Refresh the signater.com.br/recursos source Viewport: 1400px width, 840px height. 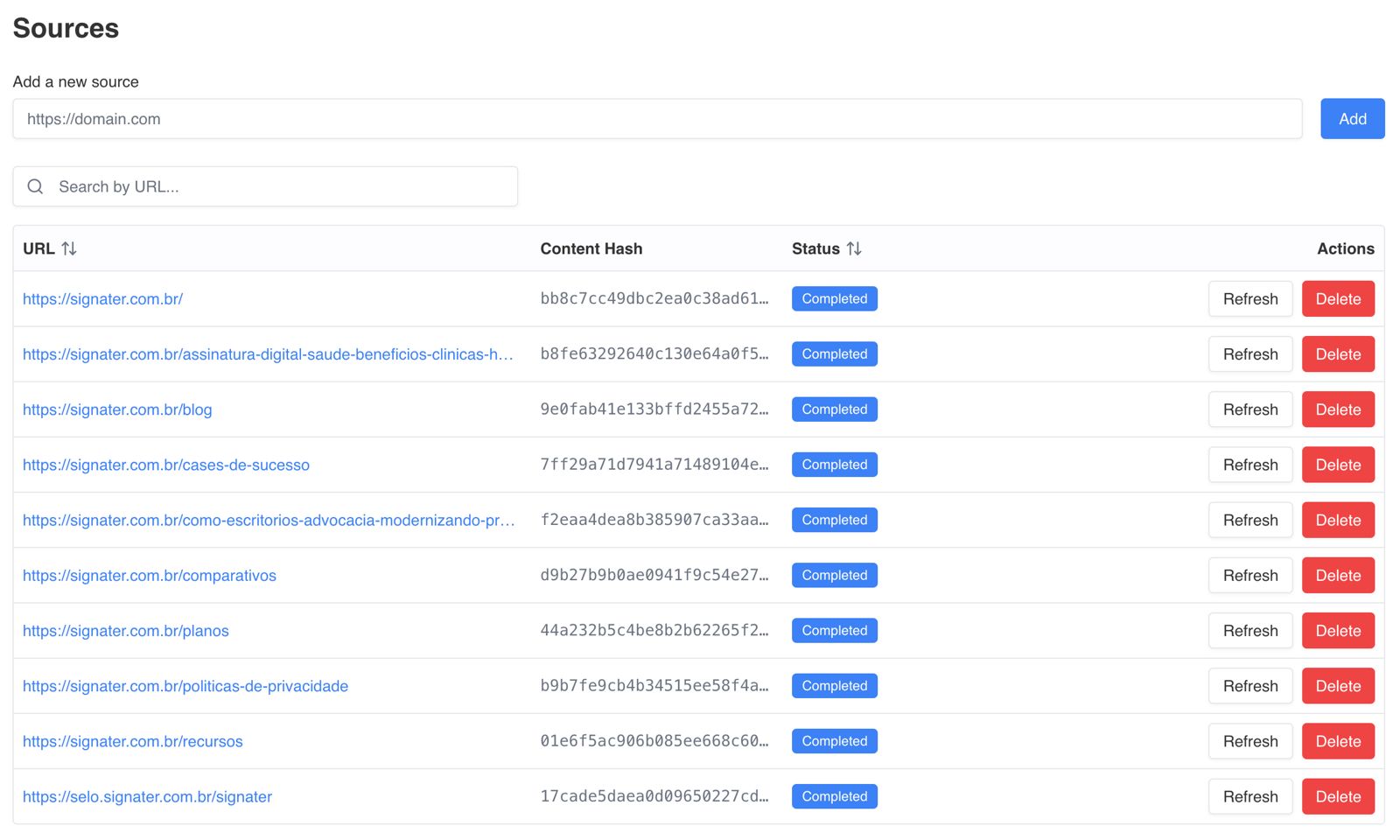point(1249,741)
